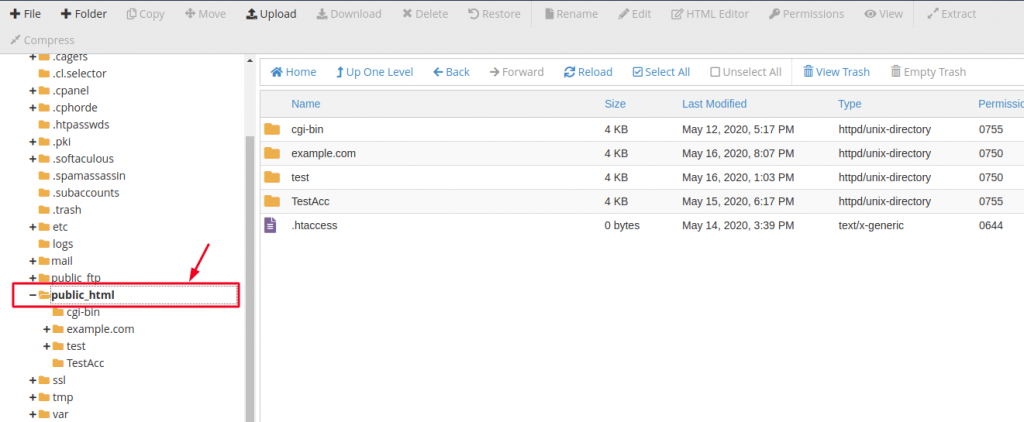The width and height of the screenshot is (1024, 422).
Task: Collapse the public_html tree folder
Action: pyautogui.click(x=33, y=295)
